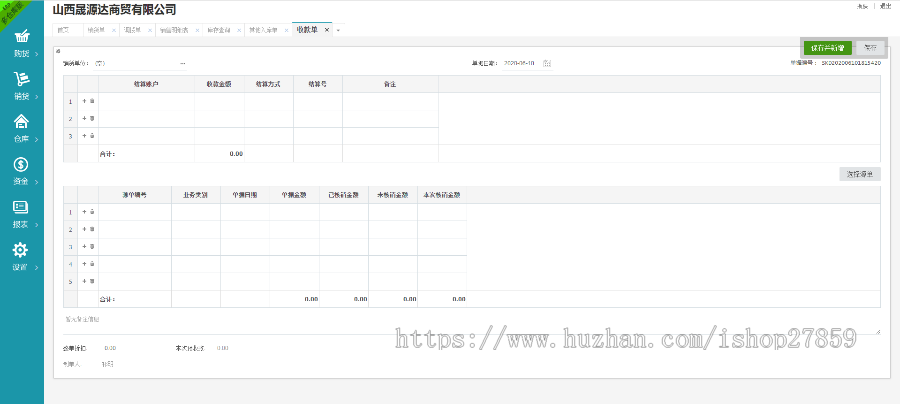Click the 备注 cell in row 1
This screenshot has height=404, width=900.
coord(390,101)
